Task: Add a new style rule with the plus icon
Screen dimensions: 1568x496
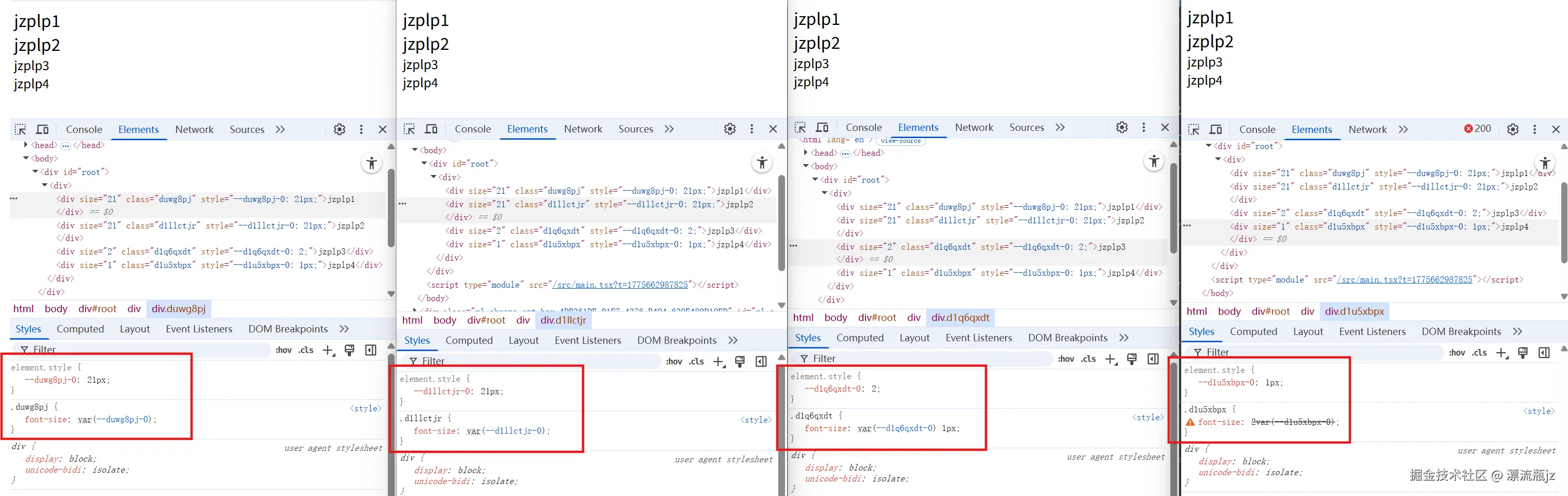Action: pos(328,350)
